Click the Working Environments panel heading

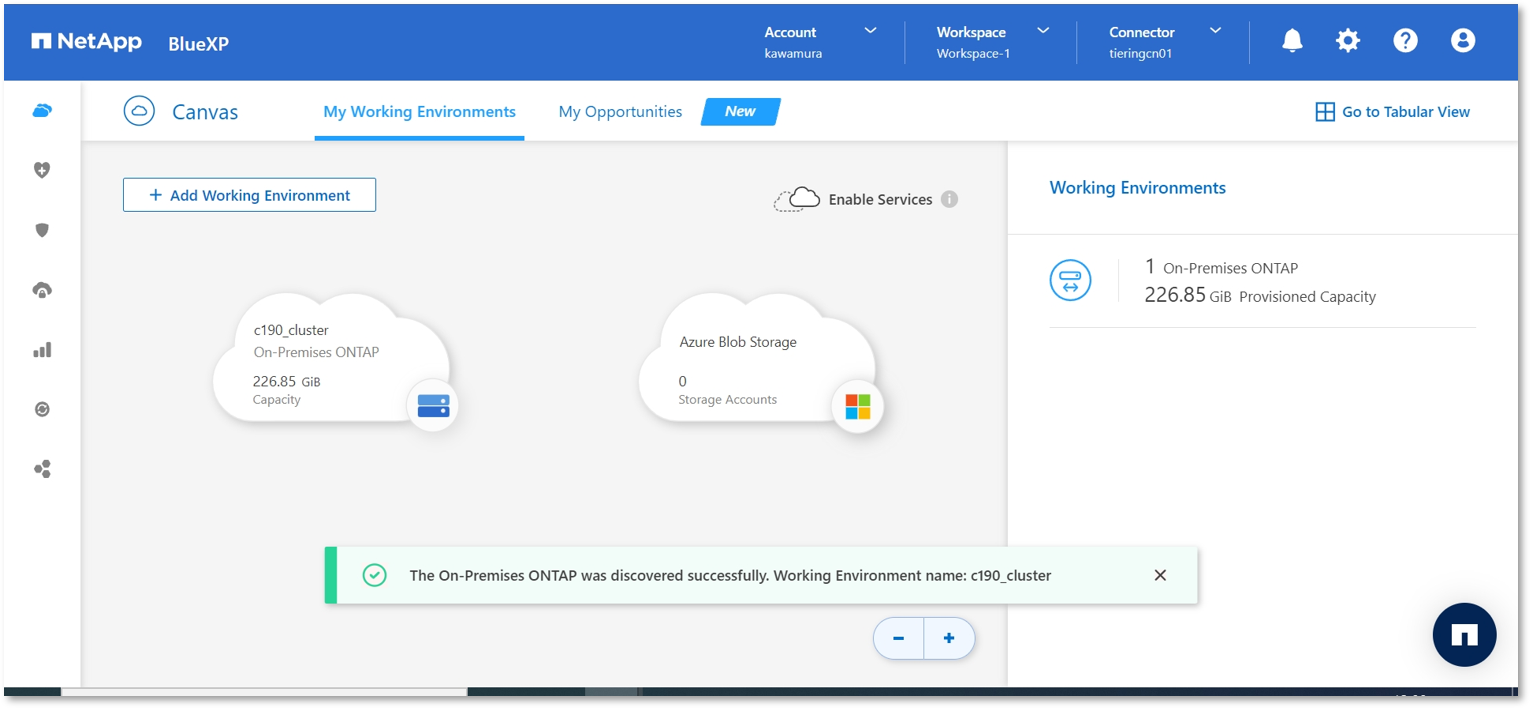pos(1137,188)
